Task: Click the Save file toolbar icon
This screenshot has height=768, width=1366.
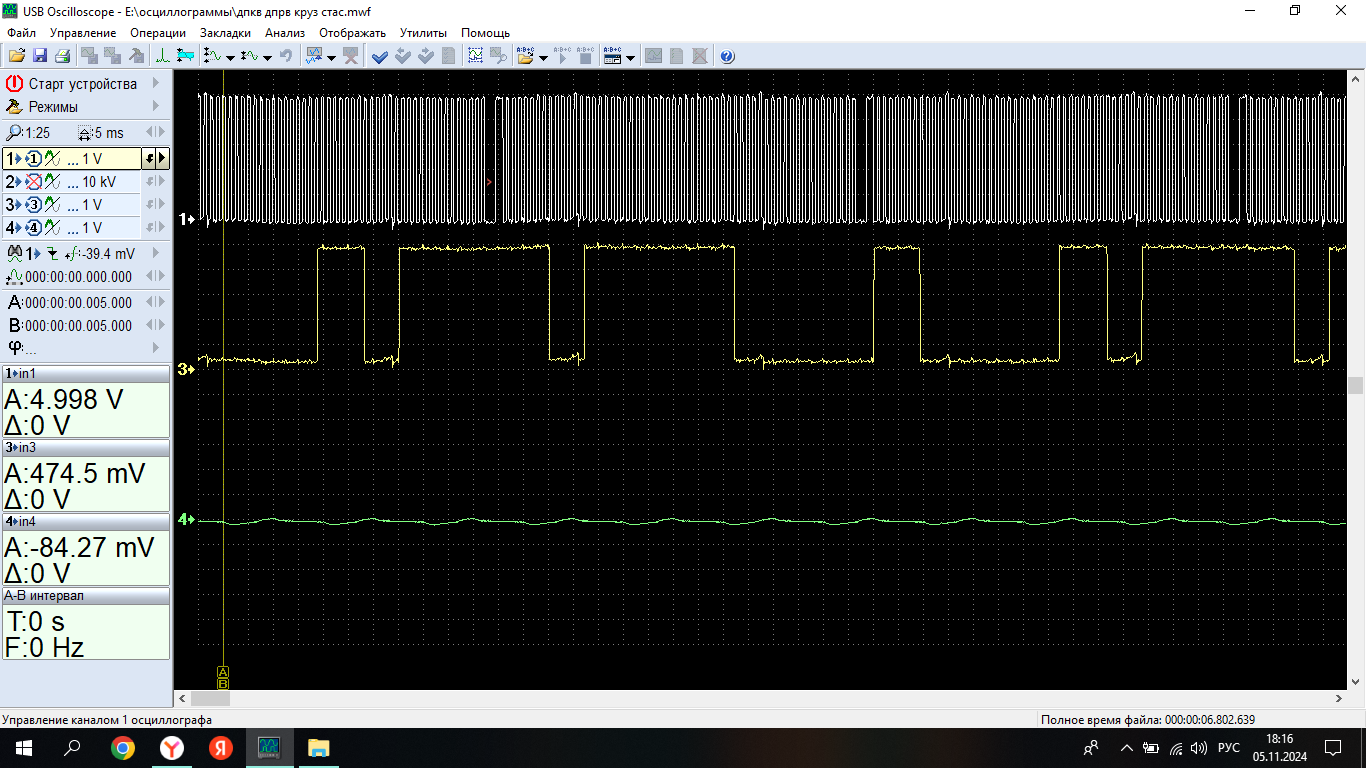Action: click(x=40, y=56)
